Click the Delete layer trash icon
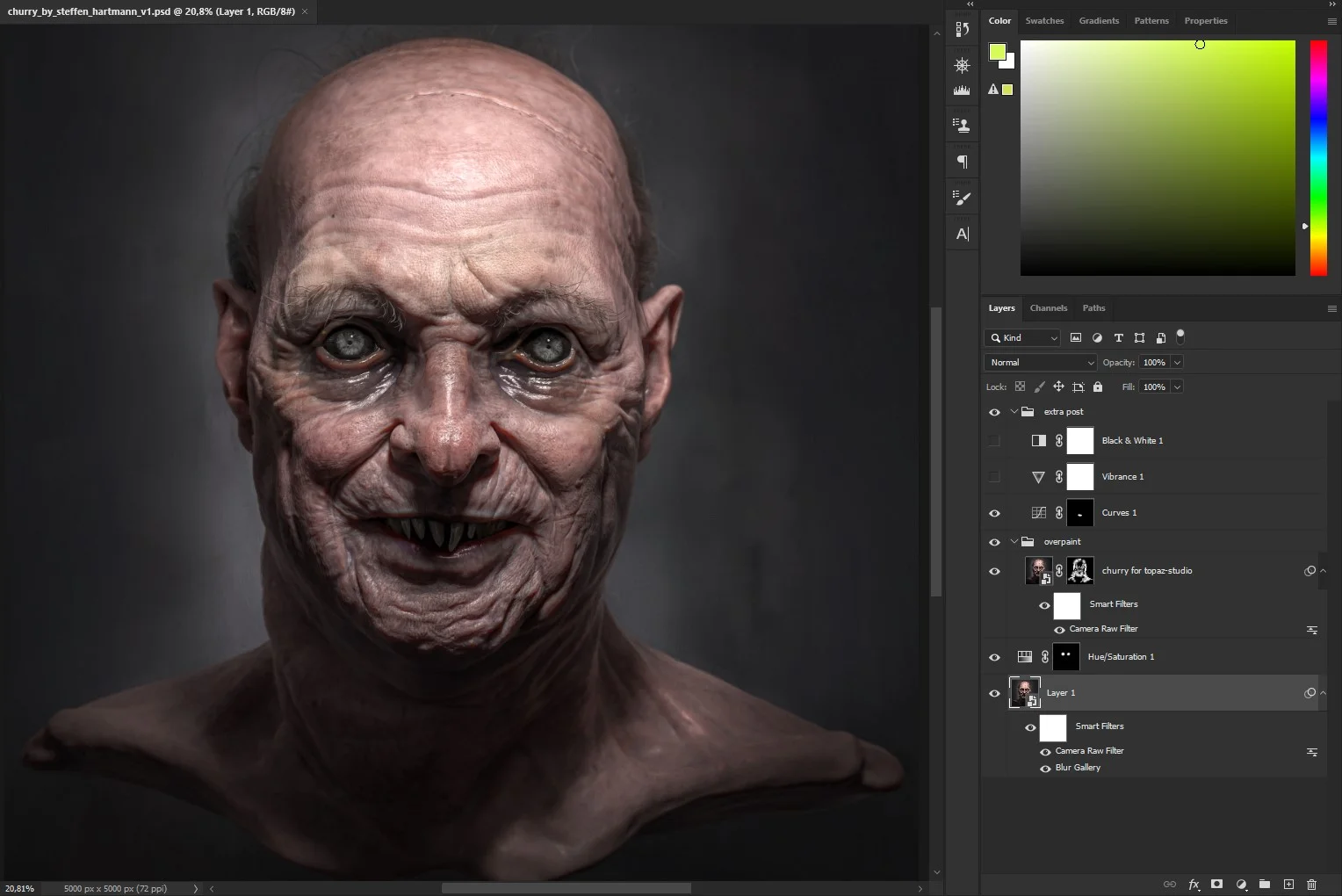The height and width of the screenshot is (896, 1342). [x=1311, y=885]
